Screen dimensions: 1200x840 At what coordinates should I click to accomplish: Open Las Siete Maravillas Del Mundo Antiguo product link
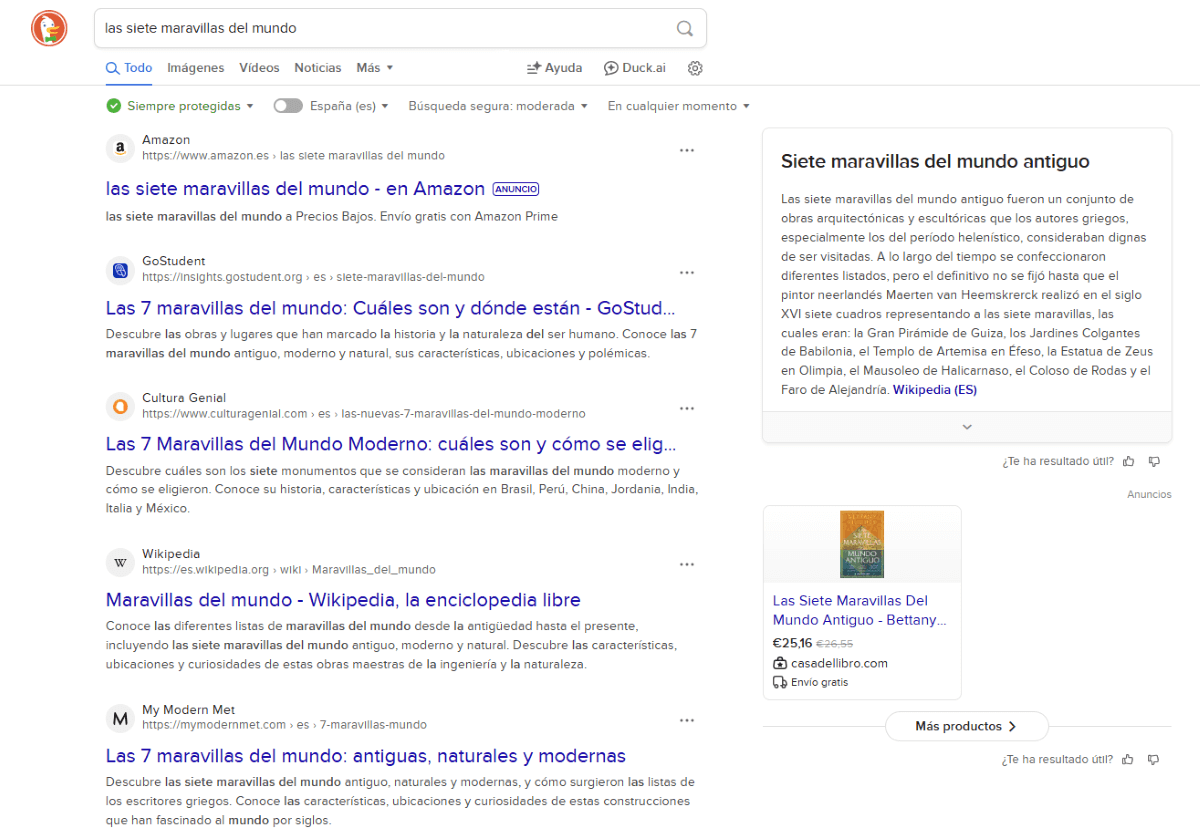(x=860, y=610)
